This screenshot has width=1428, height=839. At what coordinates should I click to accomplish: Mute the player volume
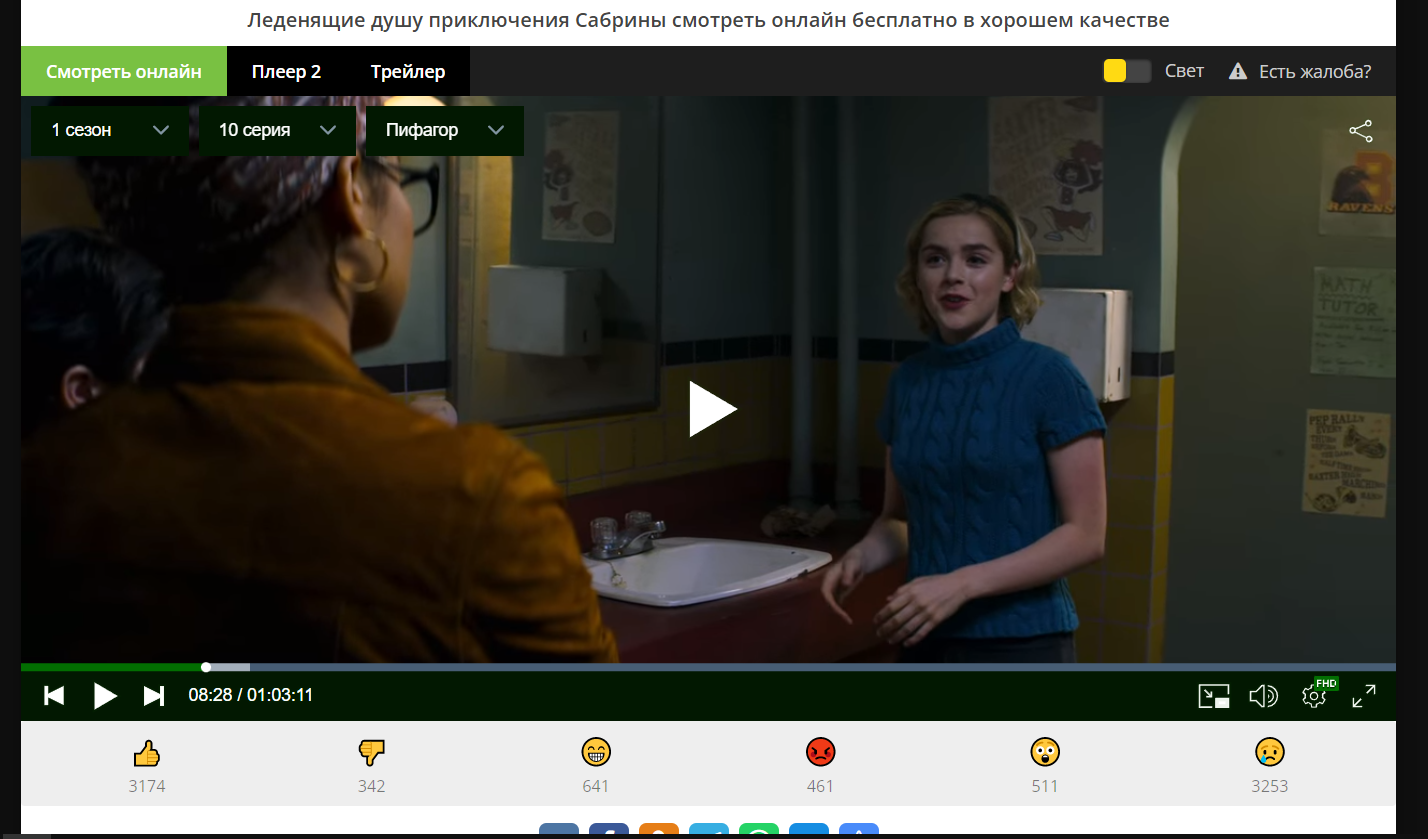click(1264, 696)
